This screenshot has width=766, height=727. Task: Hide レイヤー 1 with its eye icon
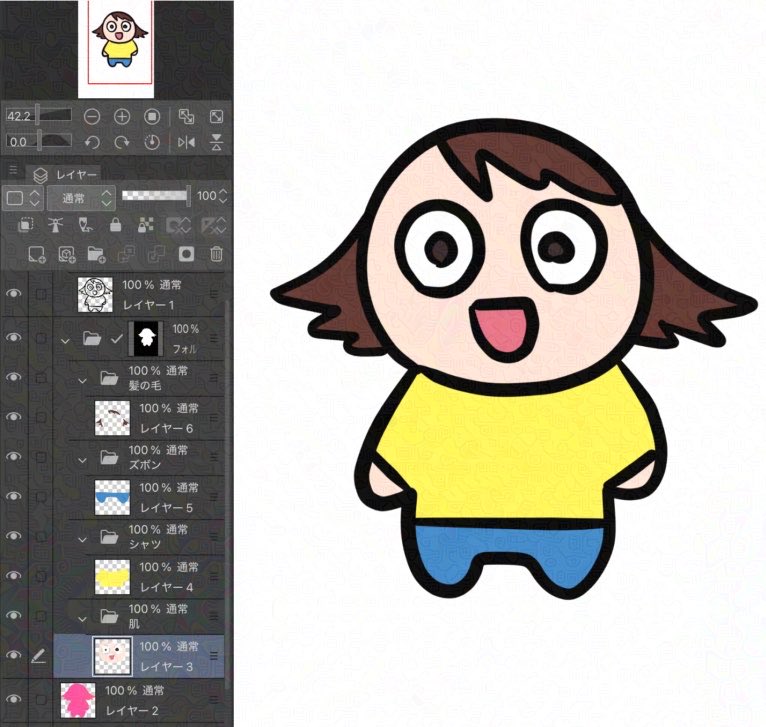pos(14,293)
